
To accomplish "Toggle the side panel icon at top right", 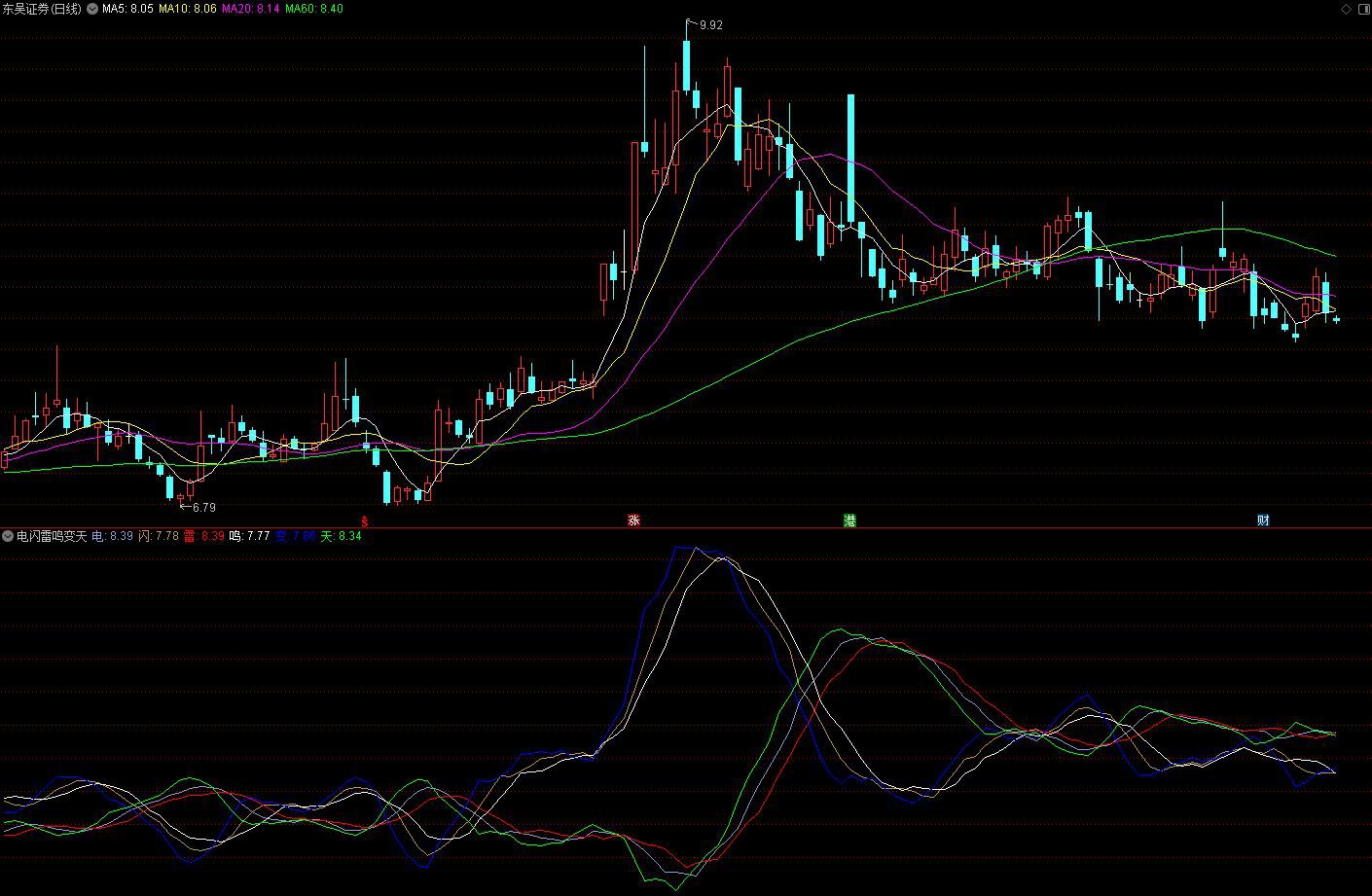I will click(1363, 9).
